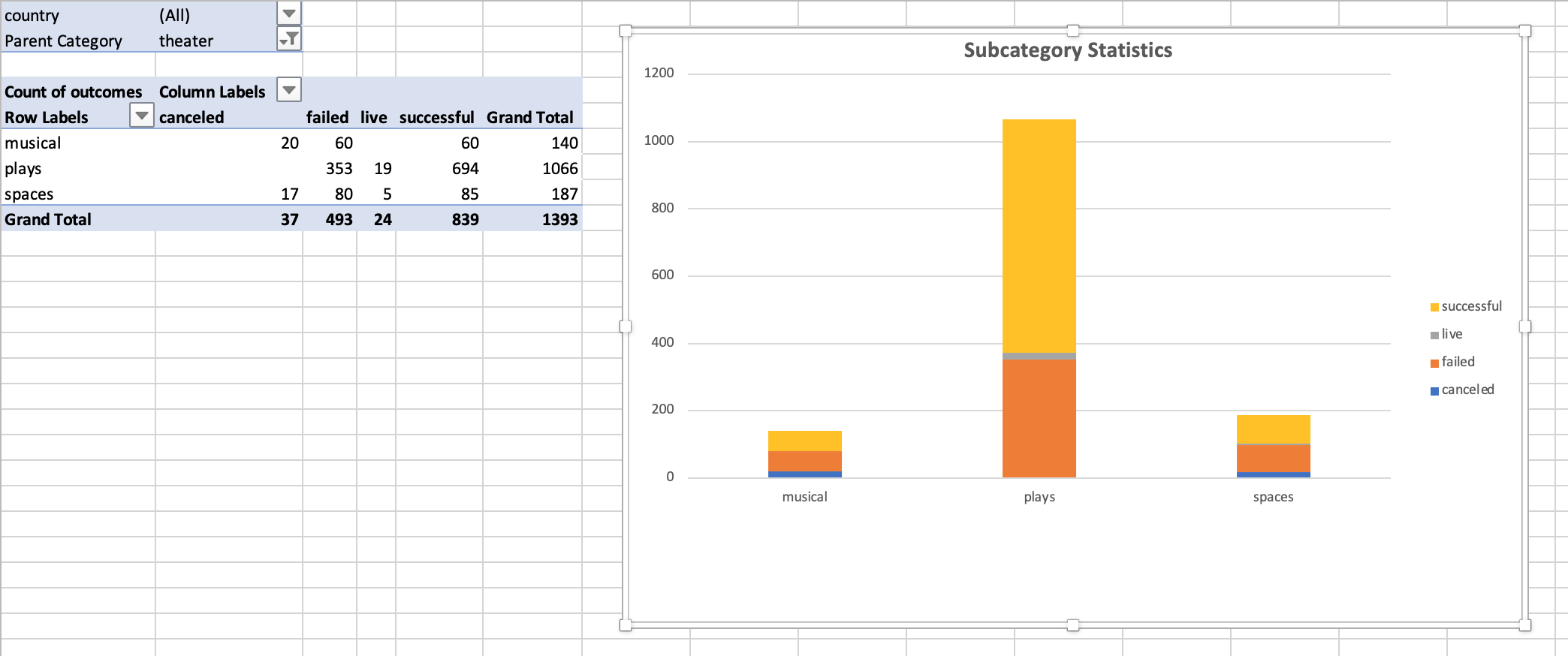Grab the chart's right-middle resize handle
The height and width of the screenshot is (656, 1568).
point(1525,326)
